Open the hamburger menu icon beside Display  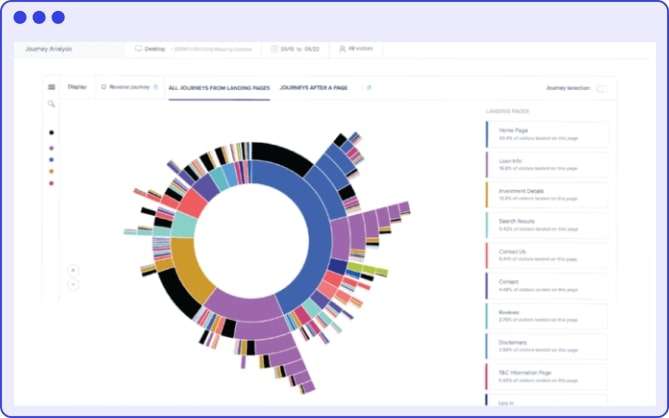52,88
